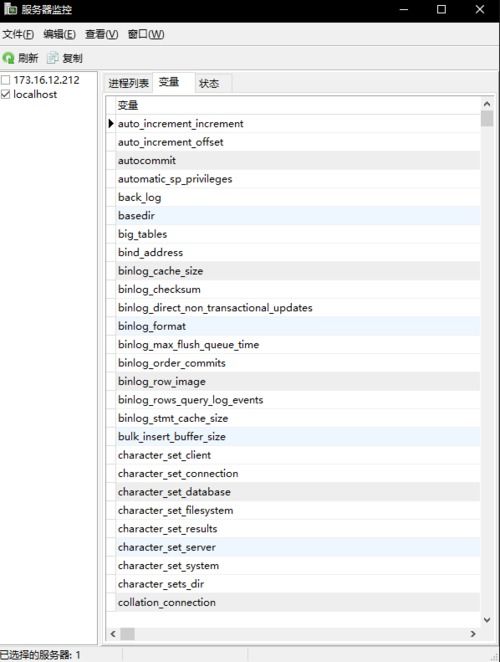
Task: Click the vertical scrollbar down arrow
Action: 487,620
